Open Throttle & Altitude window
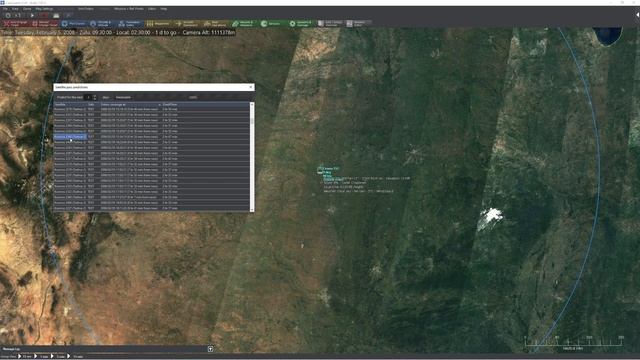The image size is (640, 360). (x=102, y=24)
